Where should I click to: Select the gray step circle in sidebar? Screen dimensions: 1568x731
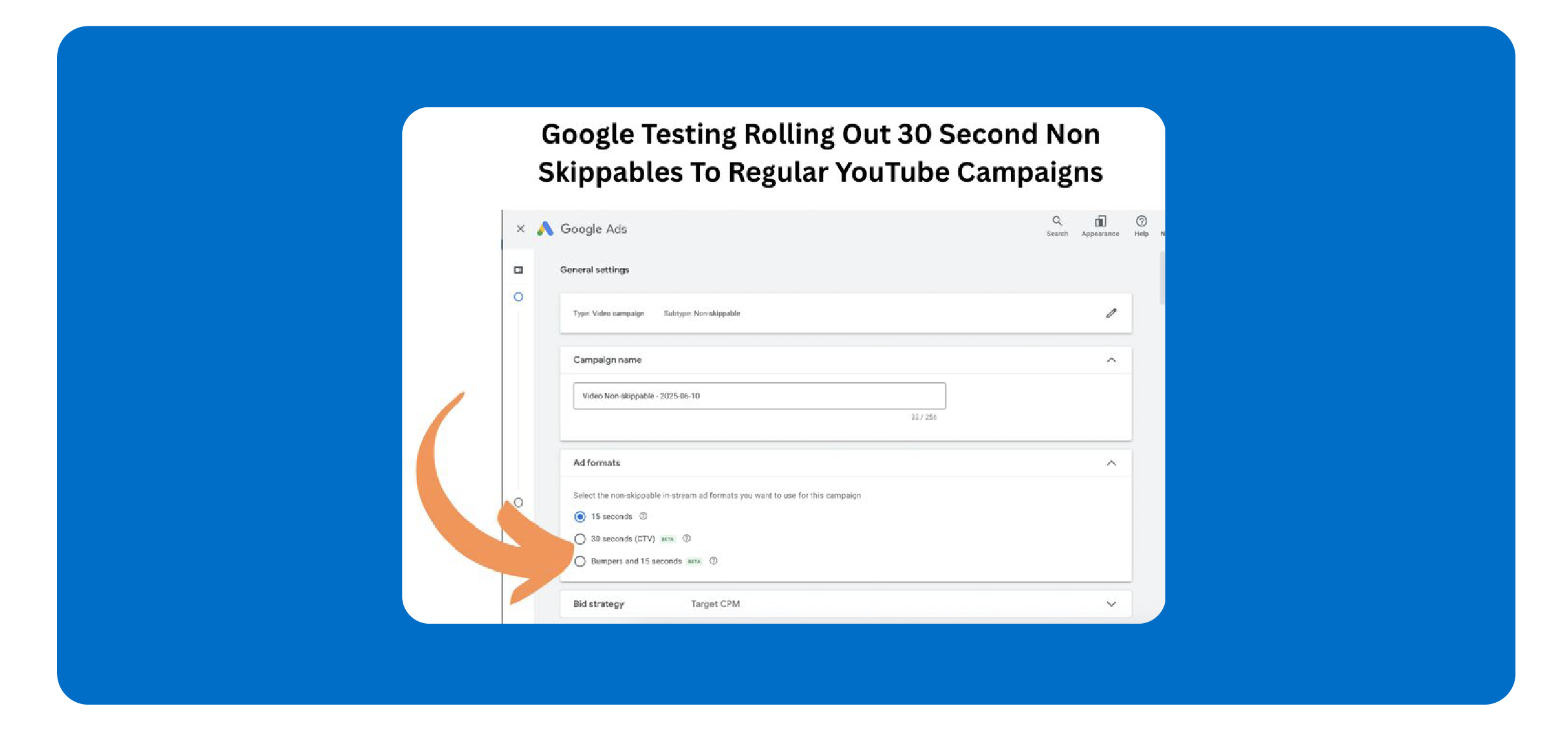pyautogui.click(x=518, y=502)
